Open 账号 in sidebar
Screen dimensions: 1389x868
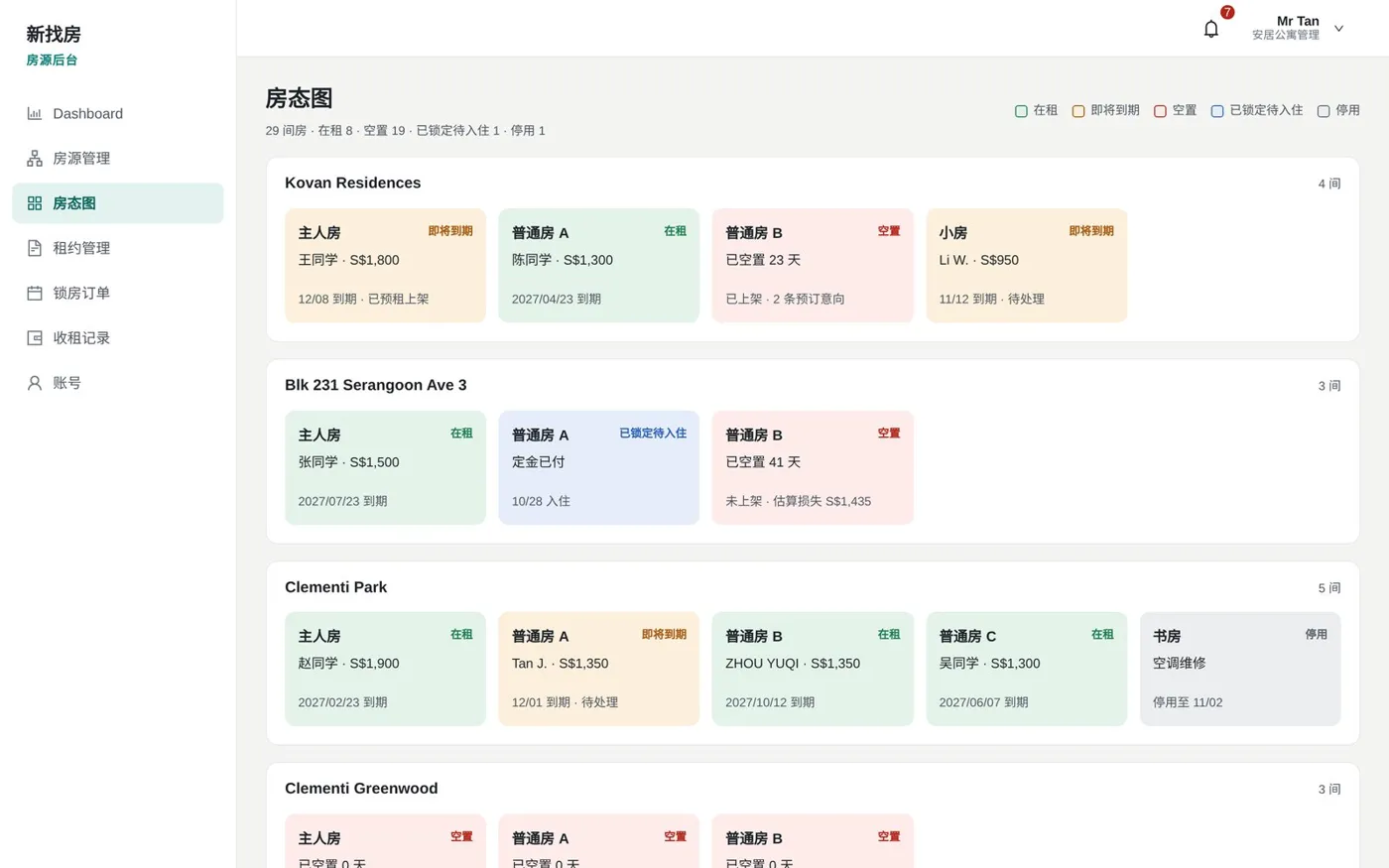[x=117, y=383]
